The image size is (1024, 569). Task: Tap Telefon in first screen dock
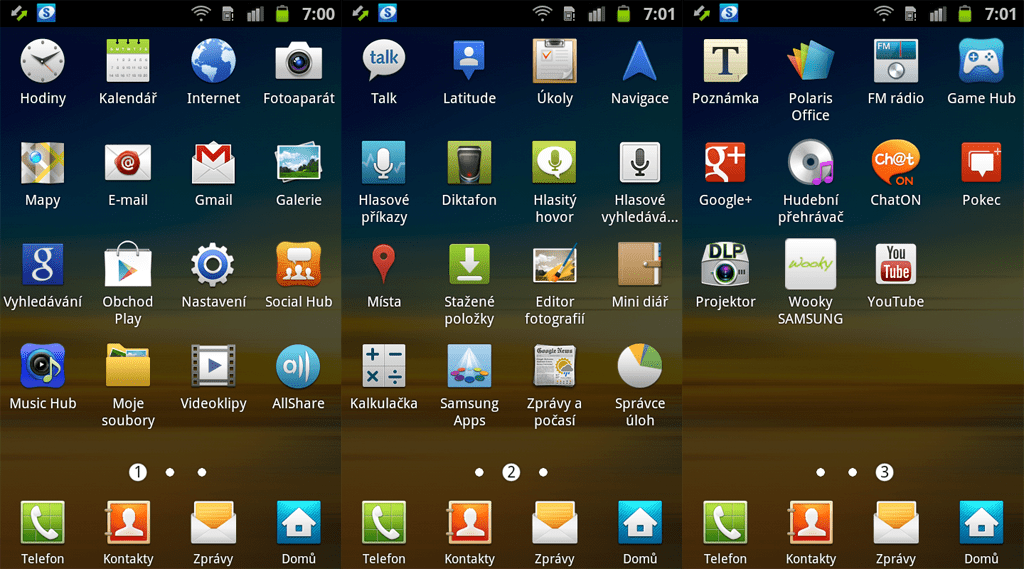click(x=42, y=523)
